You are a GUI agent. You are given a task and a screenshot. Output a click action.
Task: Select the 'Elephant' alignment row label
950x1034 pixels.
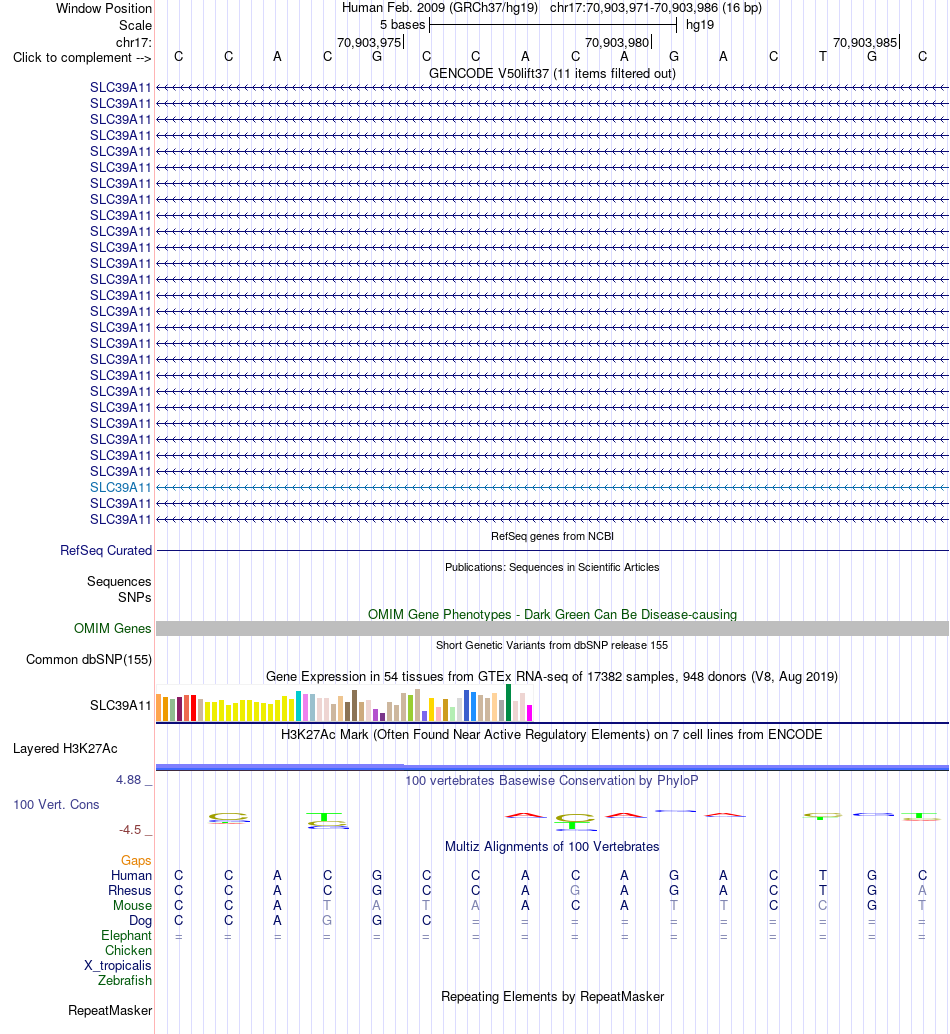[x=127, y=936]
